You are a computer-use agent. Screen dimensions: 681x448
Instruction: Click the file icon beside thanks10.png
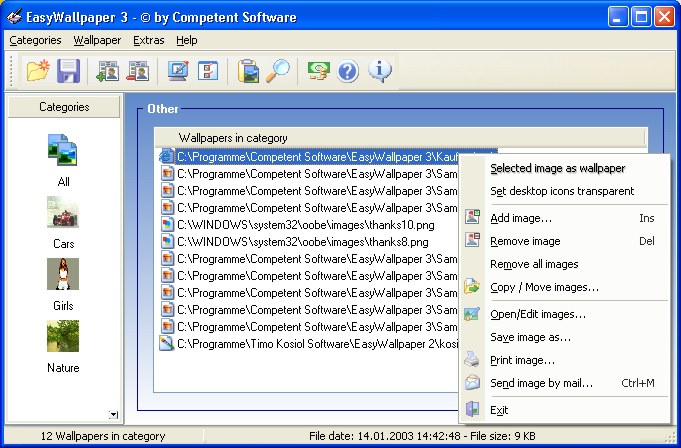167,225
